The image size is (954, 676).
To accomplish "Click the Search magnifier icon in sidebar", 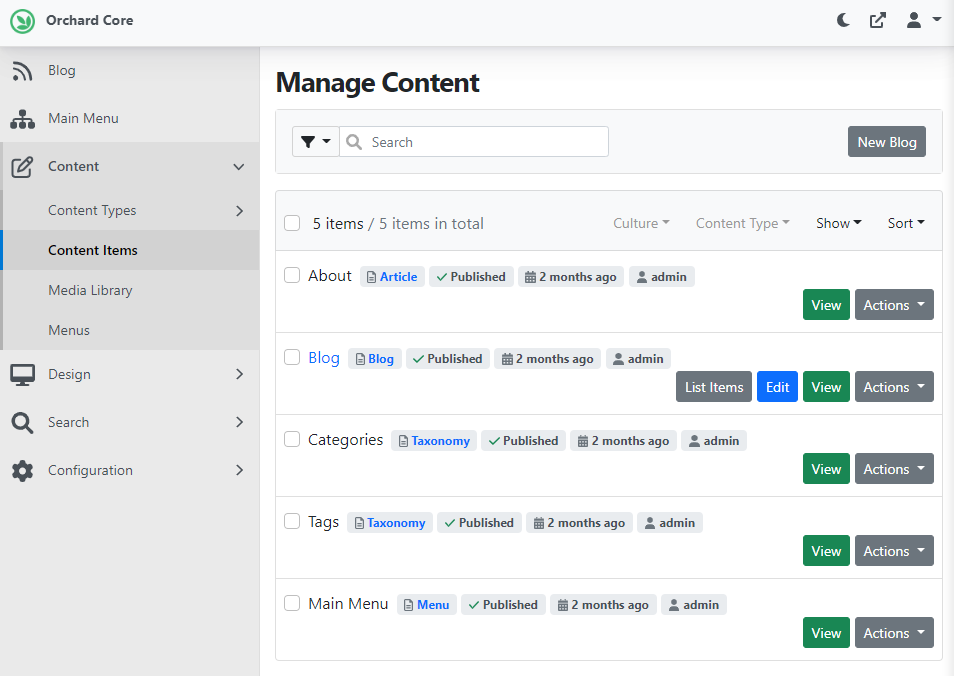I will pyautogui.click(x=23, y=422).
